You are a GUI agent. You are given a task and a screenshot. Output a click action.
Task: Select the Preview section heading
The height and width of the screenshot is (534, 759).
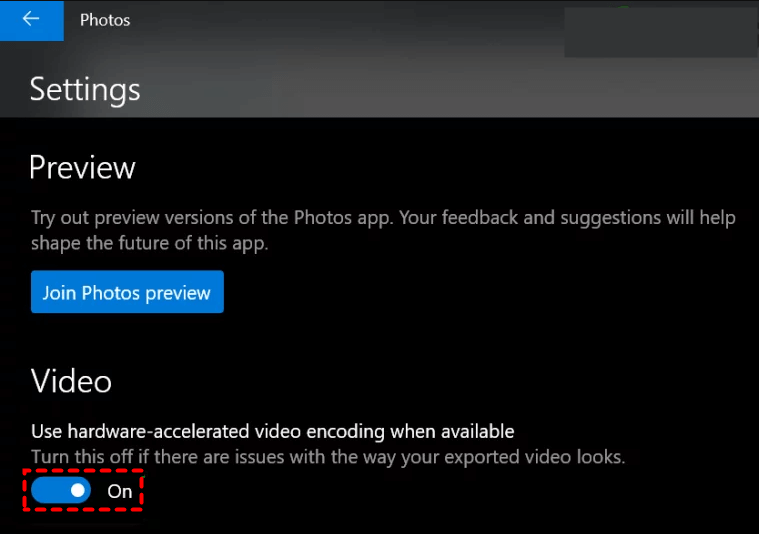(82, 167)
